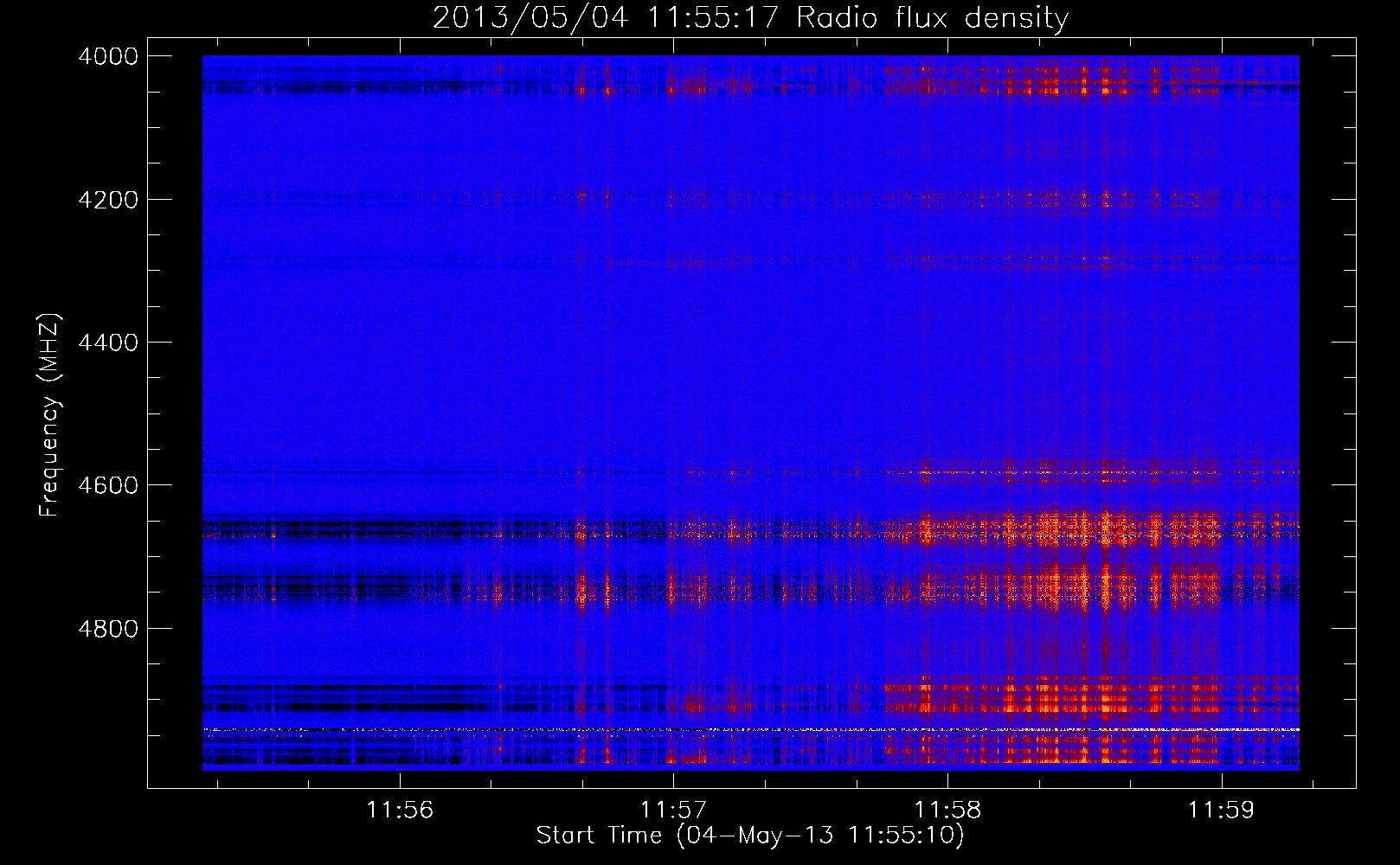
Task: Click the 11:57 time tick label
Action: (673, 810)
